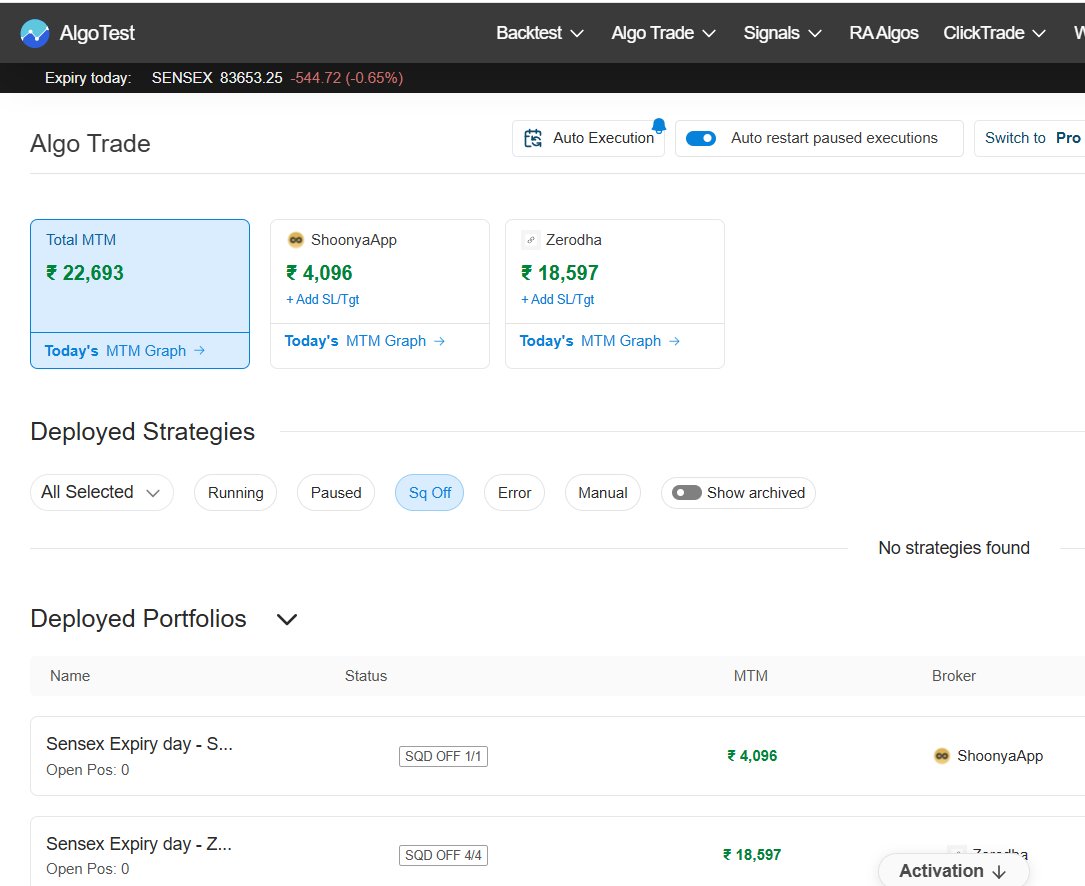Click the SENSEX 83653.25 ticker

click(217, 78)
